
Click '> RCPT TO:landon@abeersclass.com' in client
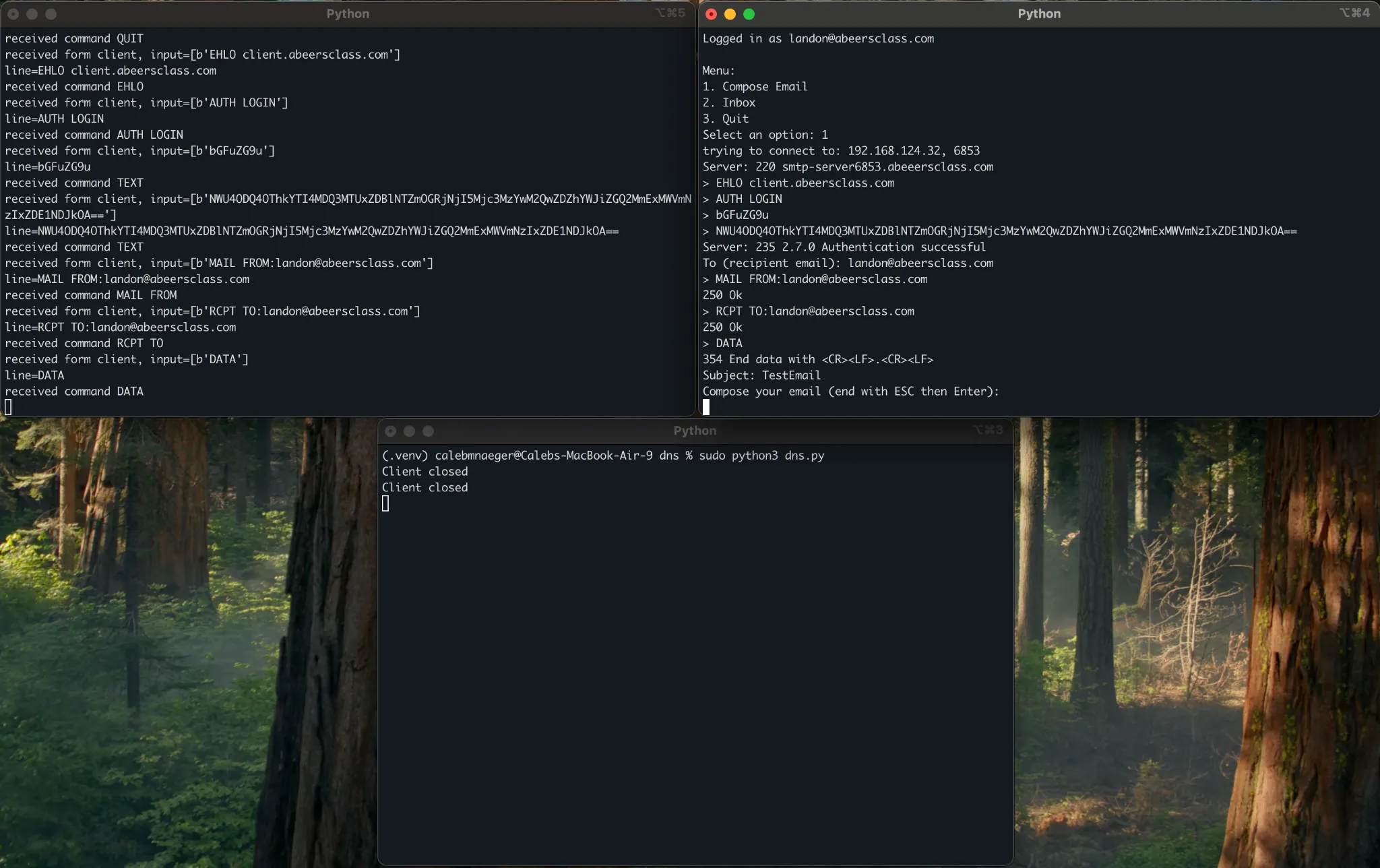click(808, 311)
